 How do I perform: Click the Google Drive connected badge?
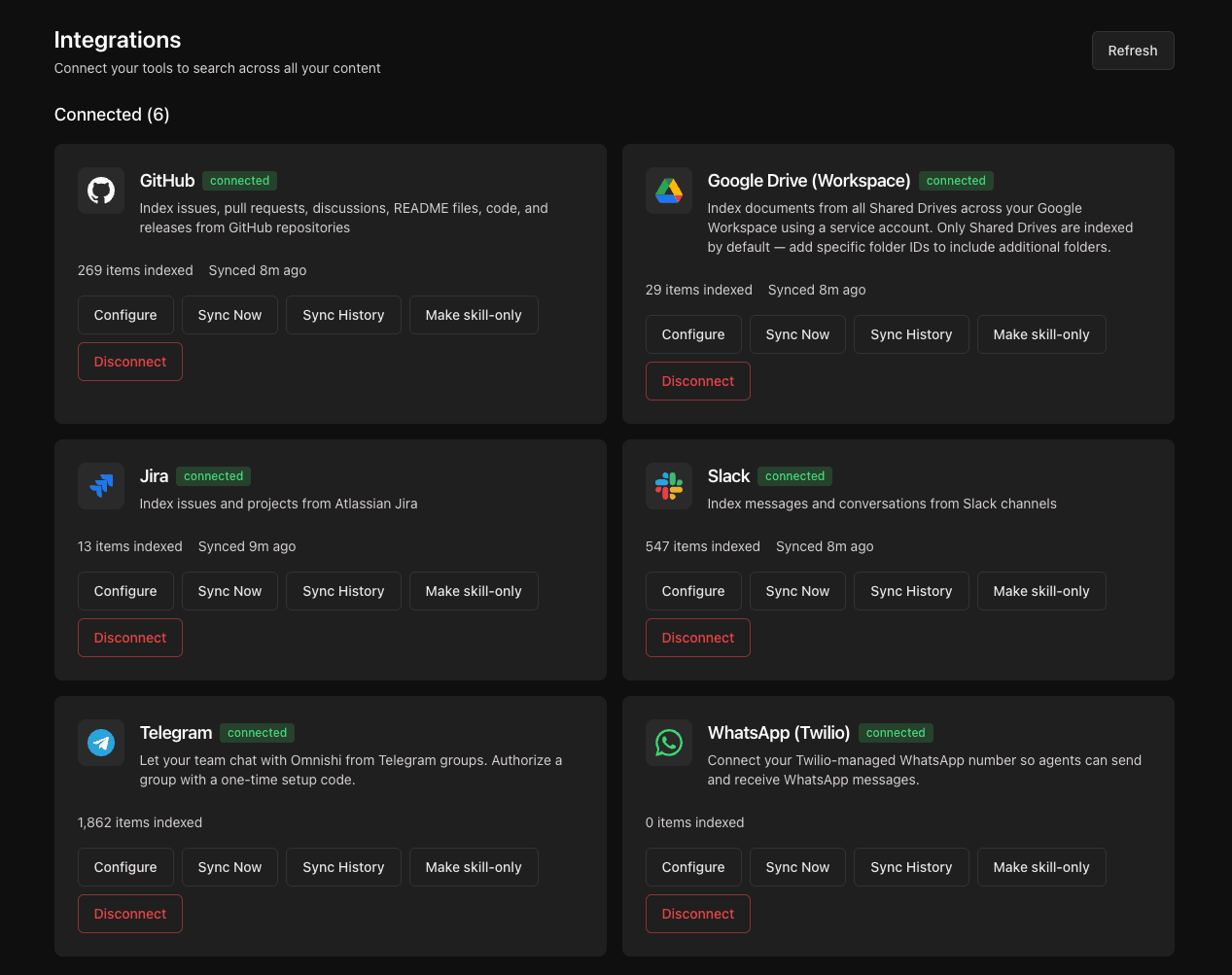click(x=956, y=181)
